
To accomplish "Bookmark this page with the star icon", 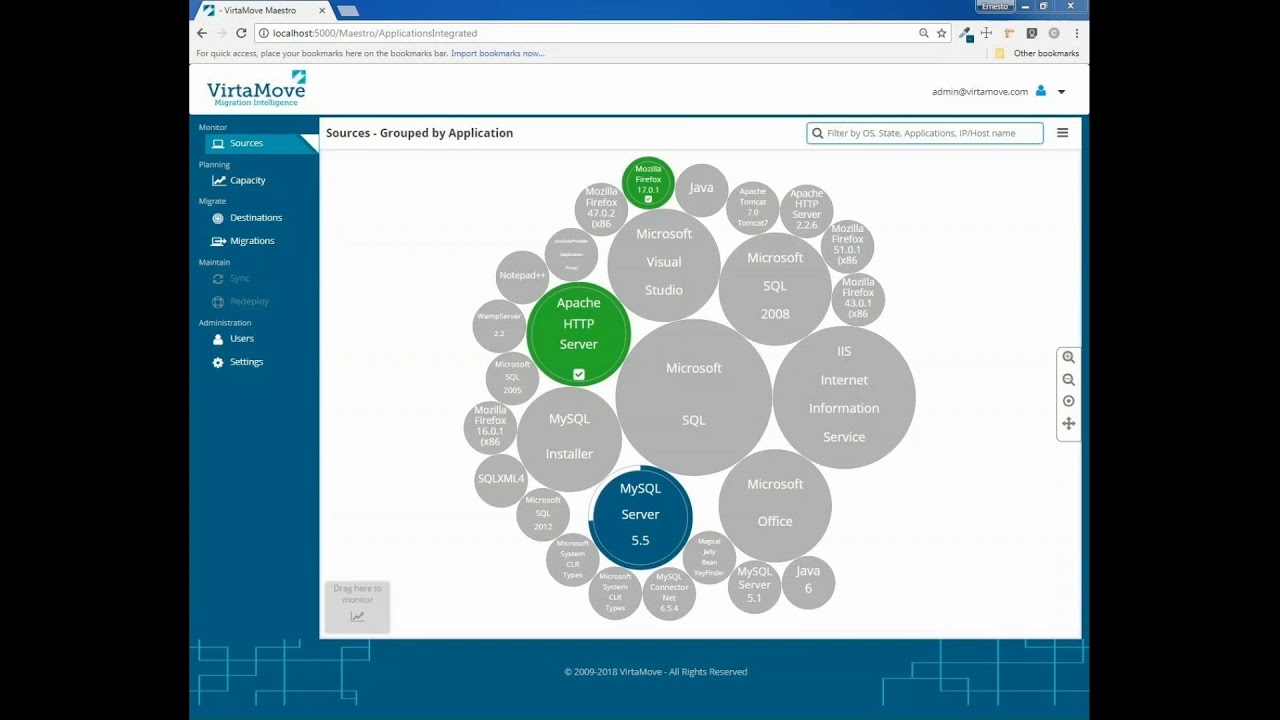I will 941,33.
